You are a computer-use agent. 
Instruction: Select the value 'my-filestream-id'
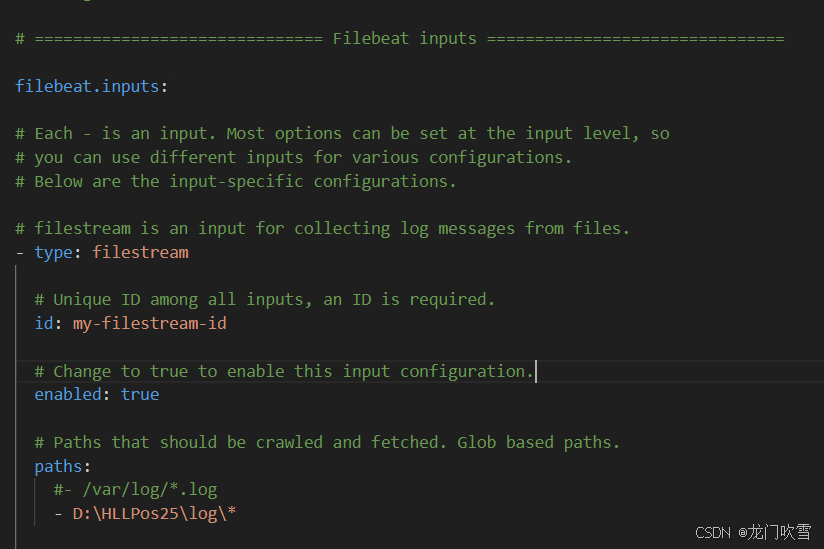point(150,323)
